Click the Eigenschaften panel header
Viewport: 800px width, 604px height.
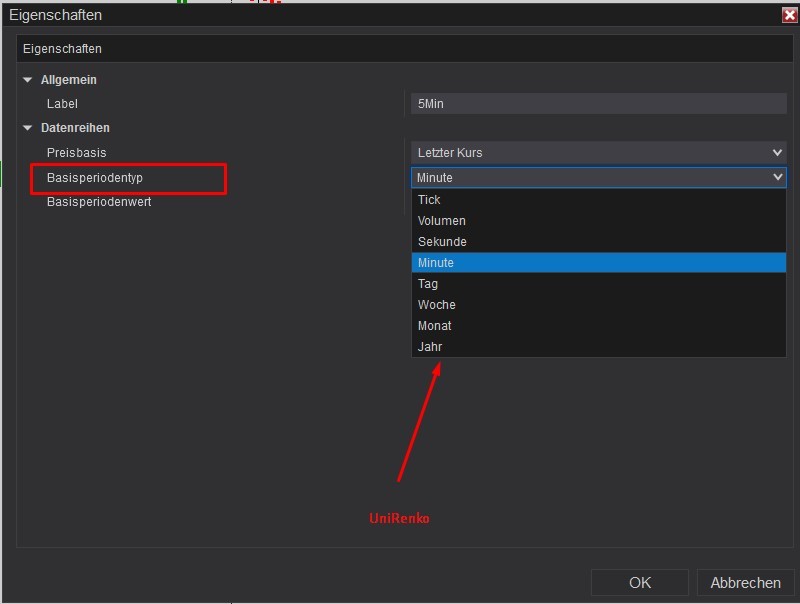coord(405,49)
